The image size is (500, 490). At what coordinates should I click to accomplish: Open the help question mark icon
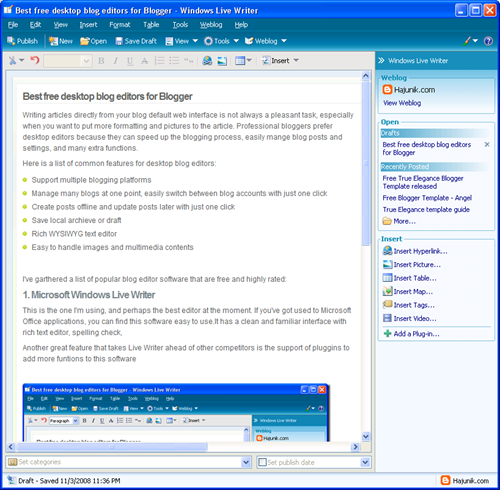coord(488,41)
